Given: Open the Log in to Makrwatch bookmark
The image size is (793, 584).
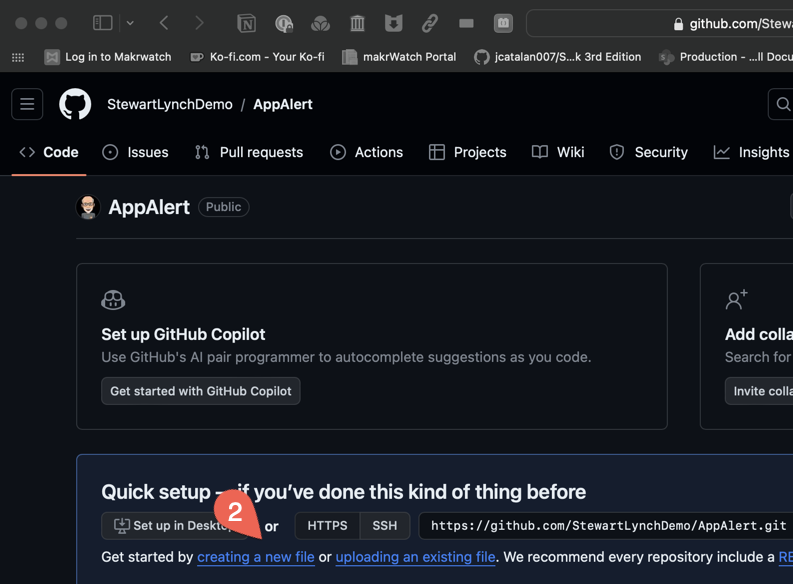Looking at the screenshot, I should (x=108, y=57).
